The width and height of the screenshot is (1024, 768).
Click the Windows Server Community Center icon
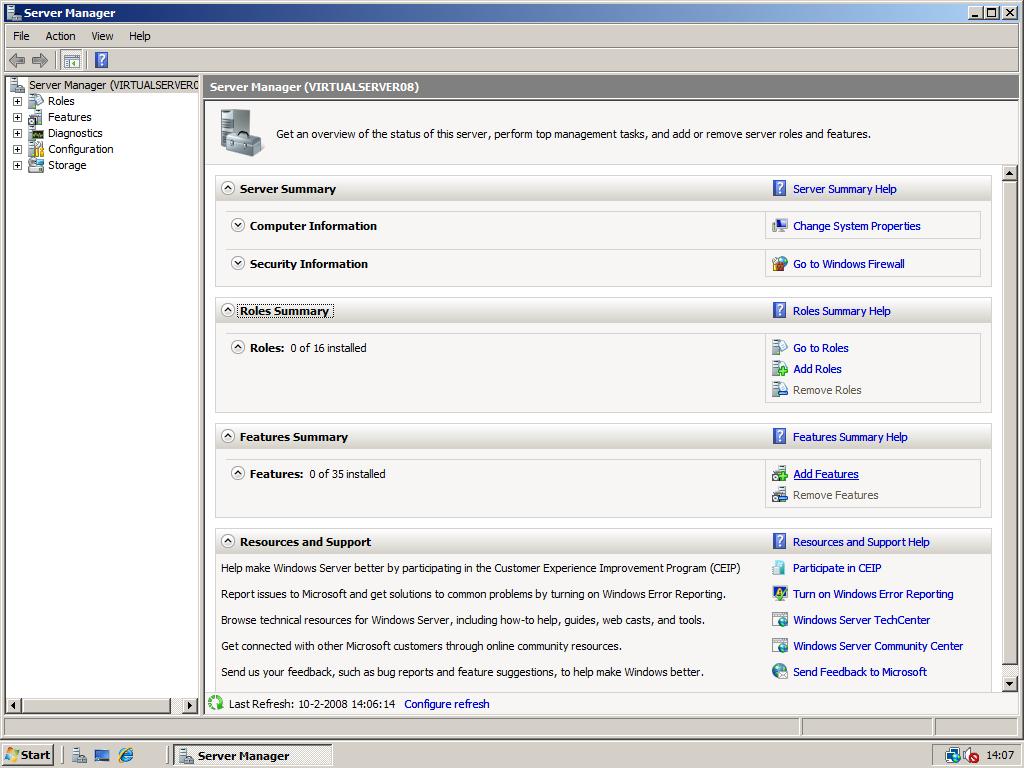coord(779,646)
